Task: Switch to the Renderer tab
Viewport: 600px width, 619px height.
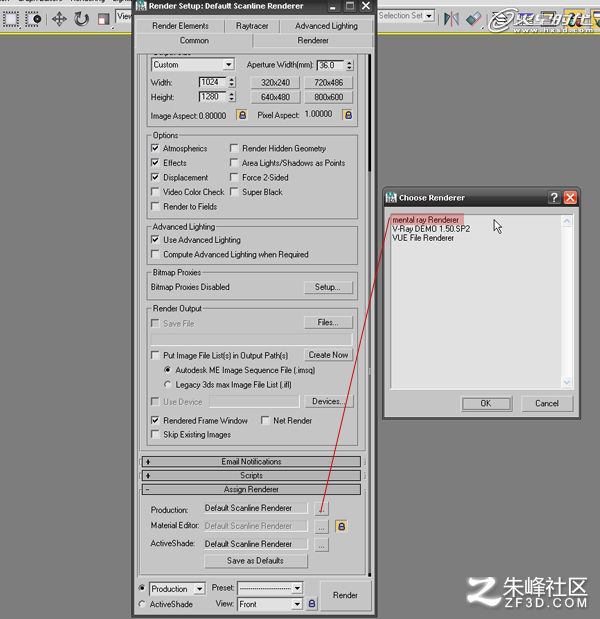Action: click(313, 41)
